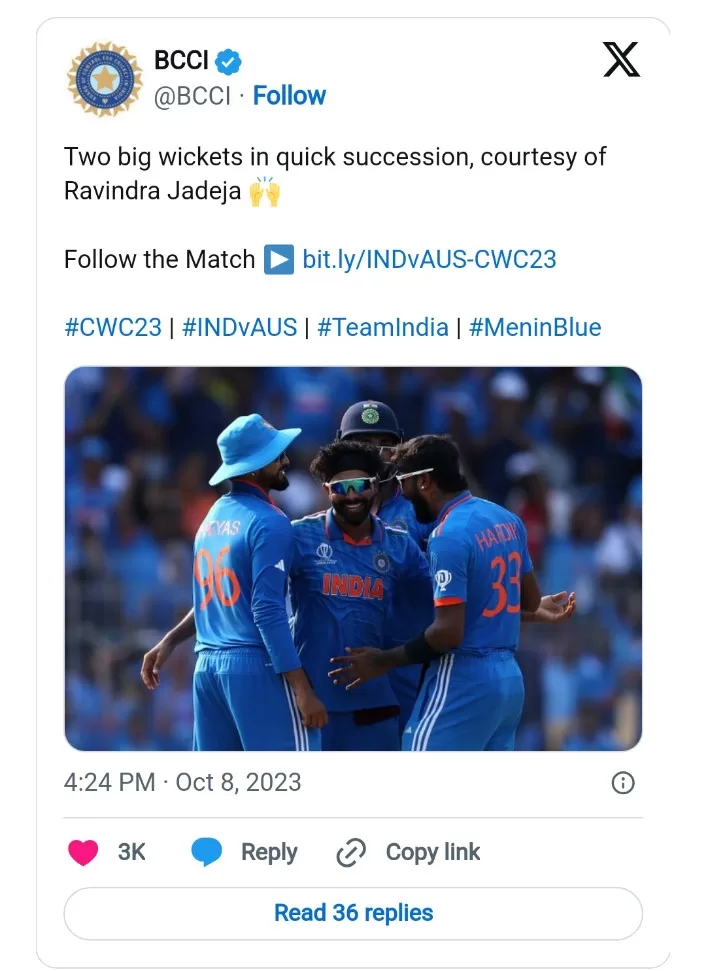Image resolution: width=706 pixels, height=971 pixels.
Task: Open the #MeninBlue hashtag
Action: coord(535,328)
